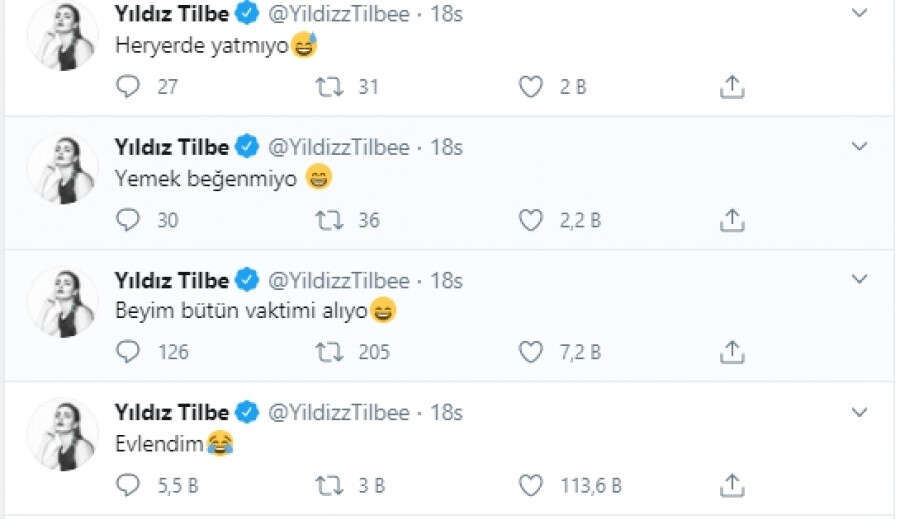Retweet 'Beyim bütün vaktimi alıyo' tweet
900x519 pixels.
click(328, 352)
